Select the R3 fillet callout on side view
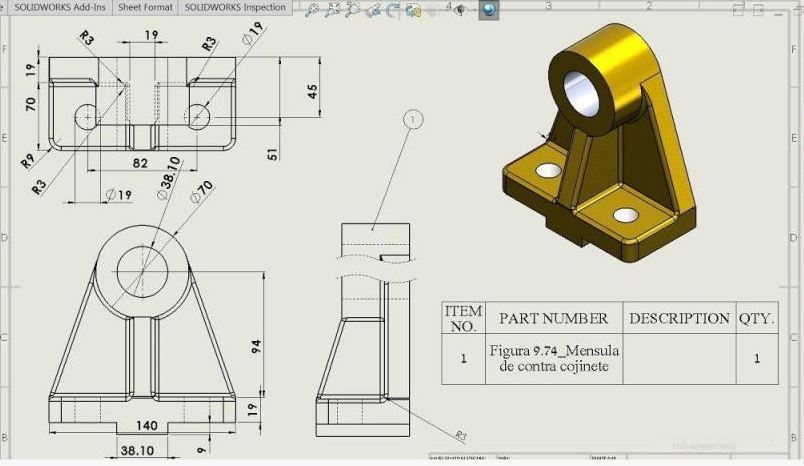 (461, 436)
